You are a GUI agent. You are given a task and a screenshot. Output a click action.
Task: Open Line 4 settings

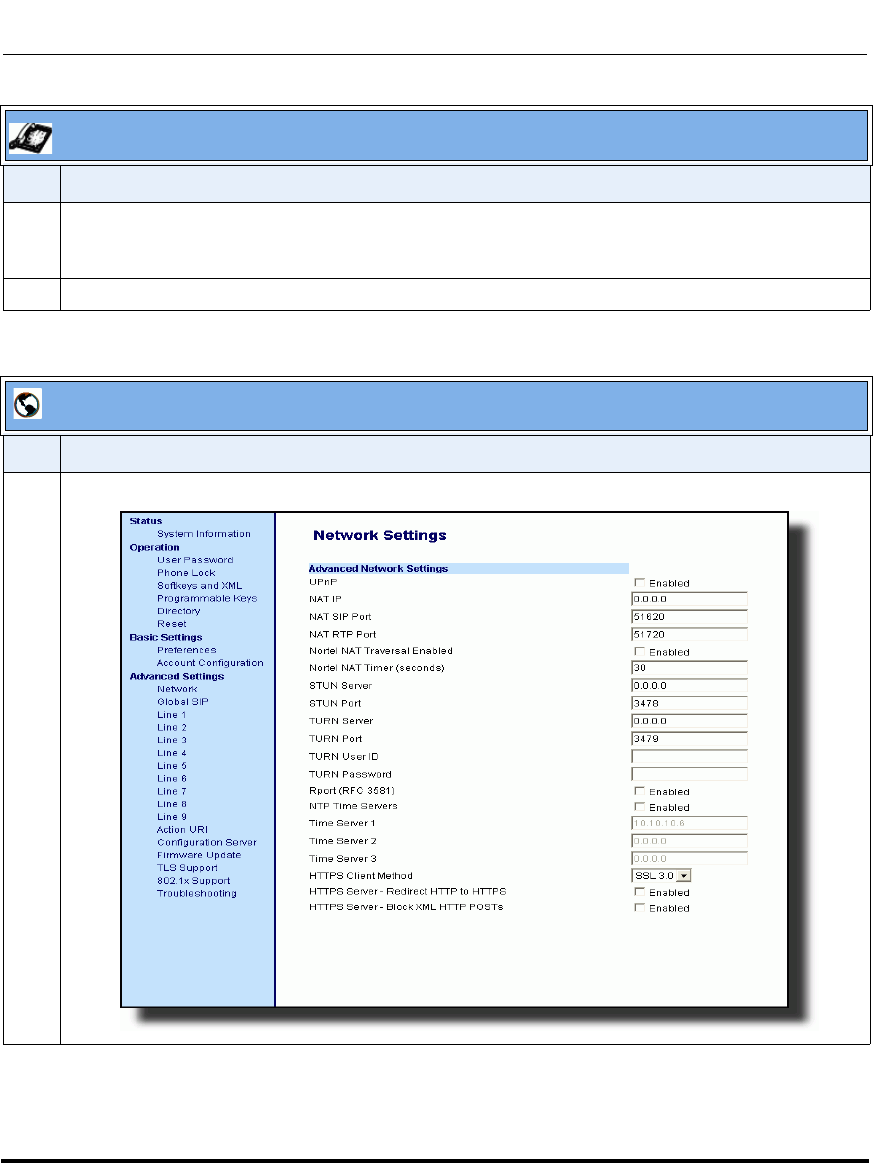[x=171, y=754]
